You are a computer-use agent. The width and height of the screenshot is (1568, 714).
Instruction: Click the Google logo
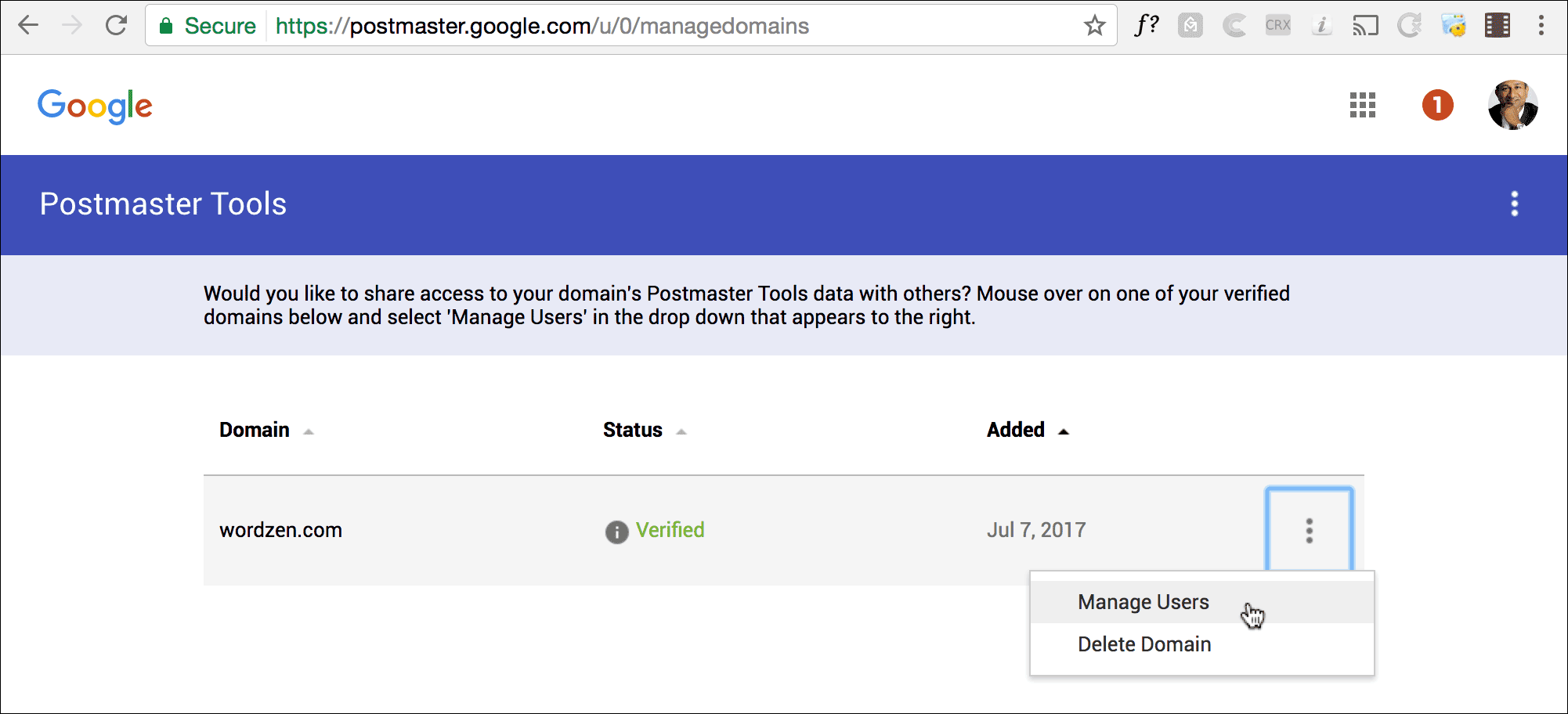tap(95, 106)
